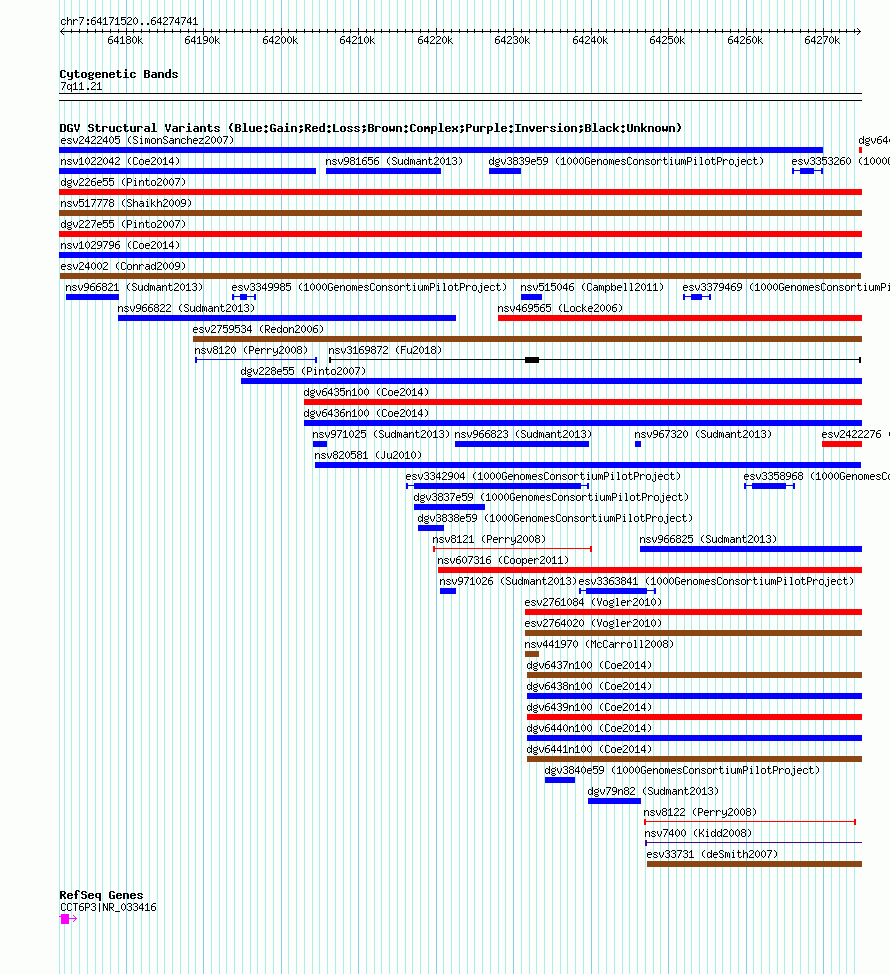The height and width of the screenshot is (974, 890).
Task: Open esv3349985 variant label
Action: (x=369, y=288)
